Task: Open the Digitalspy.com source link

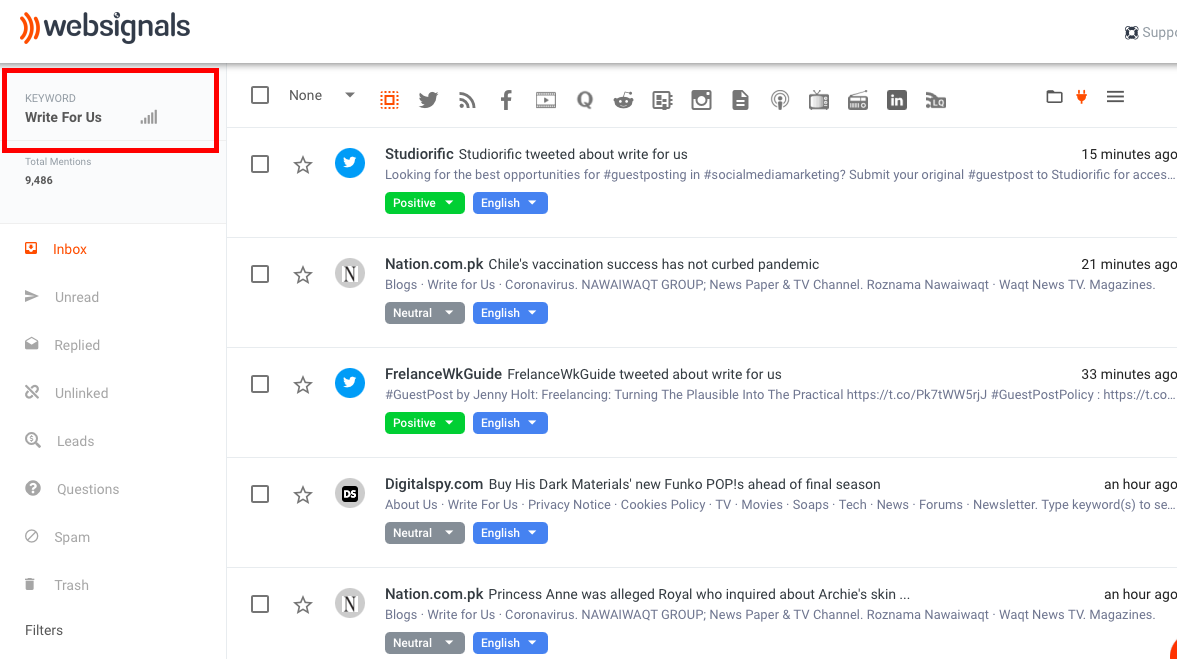Action: tap(434, 484)
